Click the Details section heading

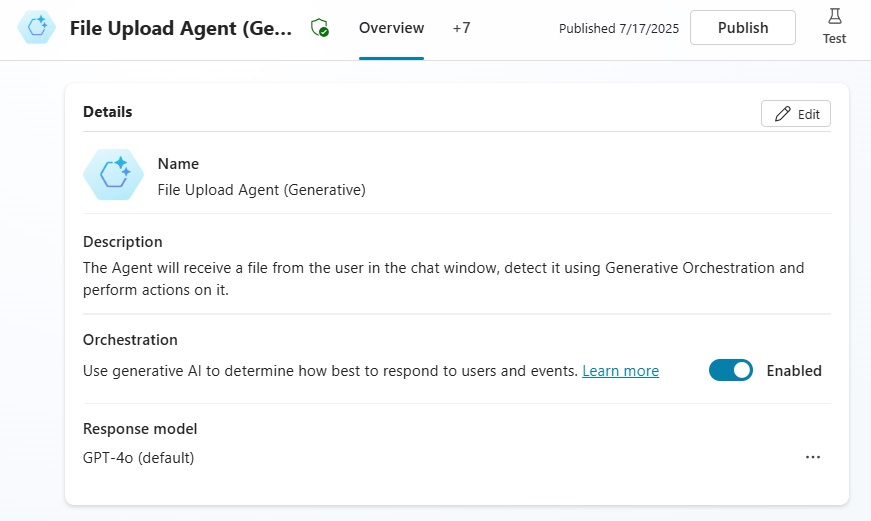coord(108,112)
